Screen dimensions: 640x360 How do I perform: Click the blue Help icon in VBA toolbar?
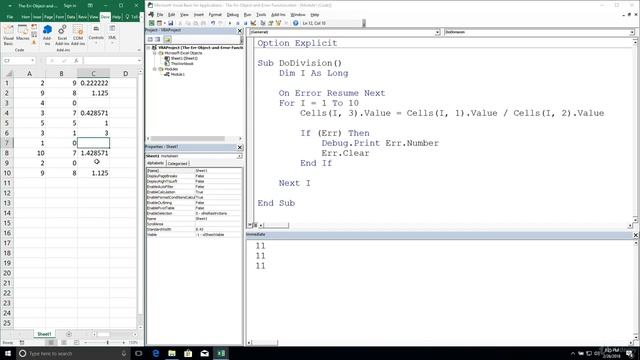tap(296, 23)
